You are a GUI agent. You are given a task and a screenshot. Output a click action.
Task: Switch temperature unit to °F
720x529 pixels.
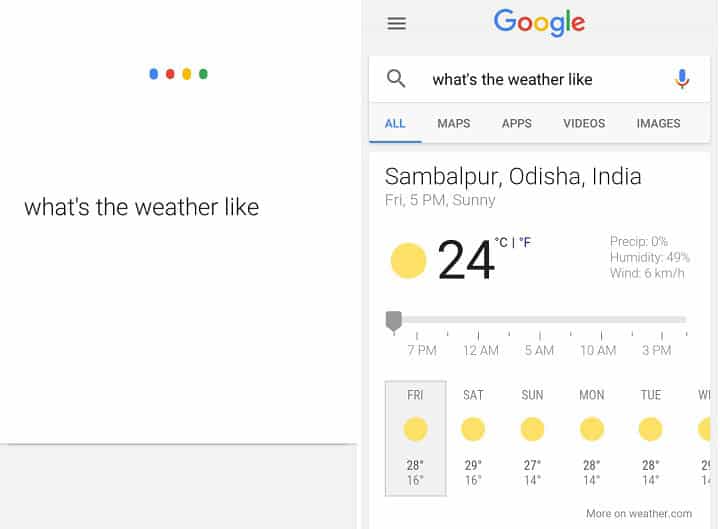[x=525, y=242]
